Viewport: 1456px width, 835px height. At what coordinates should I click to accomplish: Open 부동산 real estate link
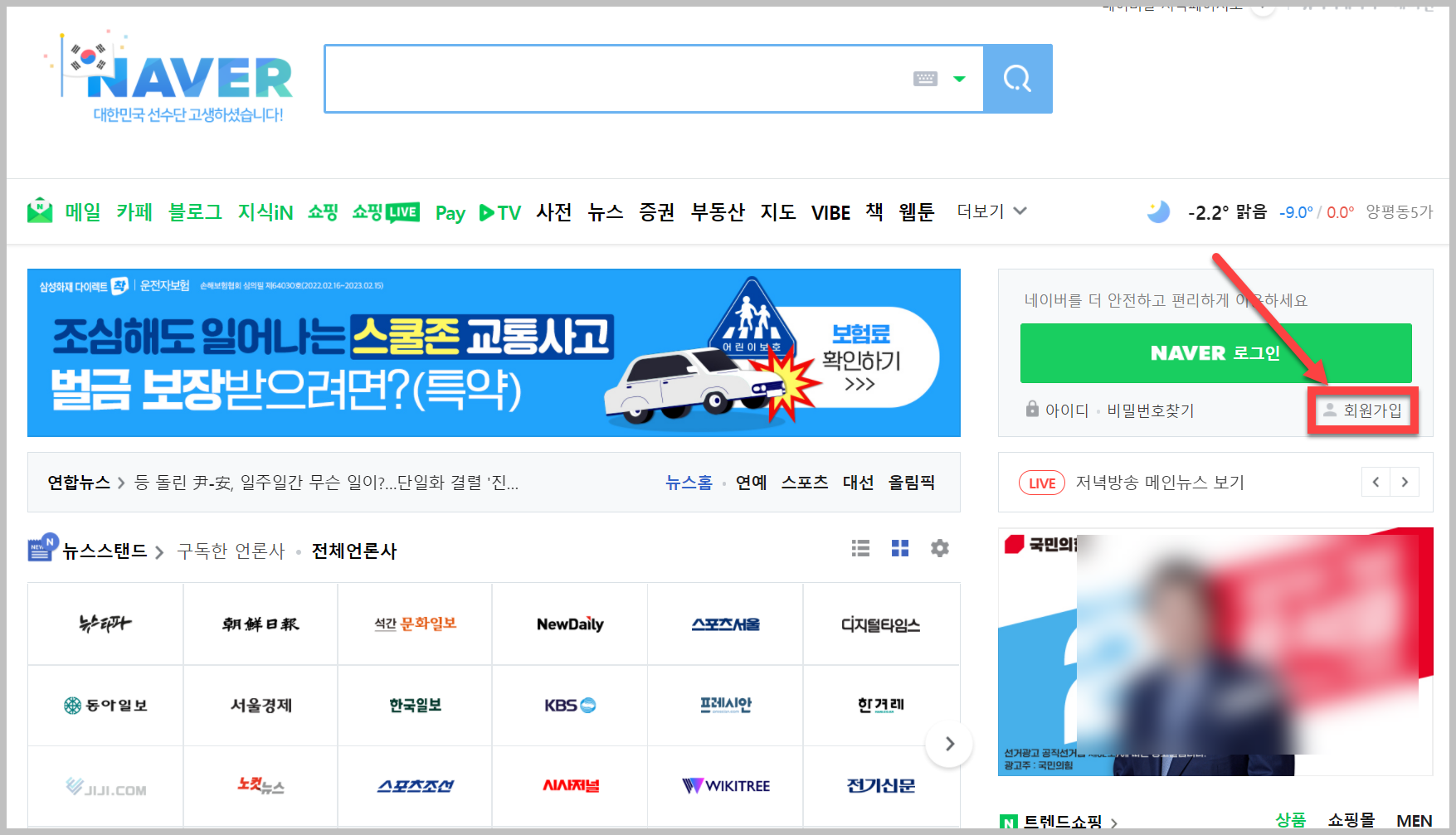(x=718, y=212)
